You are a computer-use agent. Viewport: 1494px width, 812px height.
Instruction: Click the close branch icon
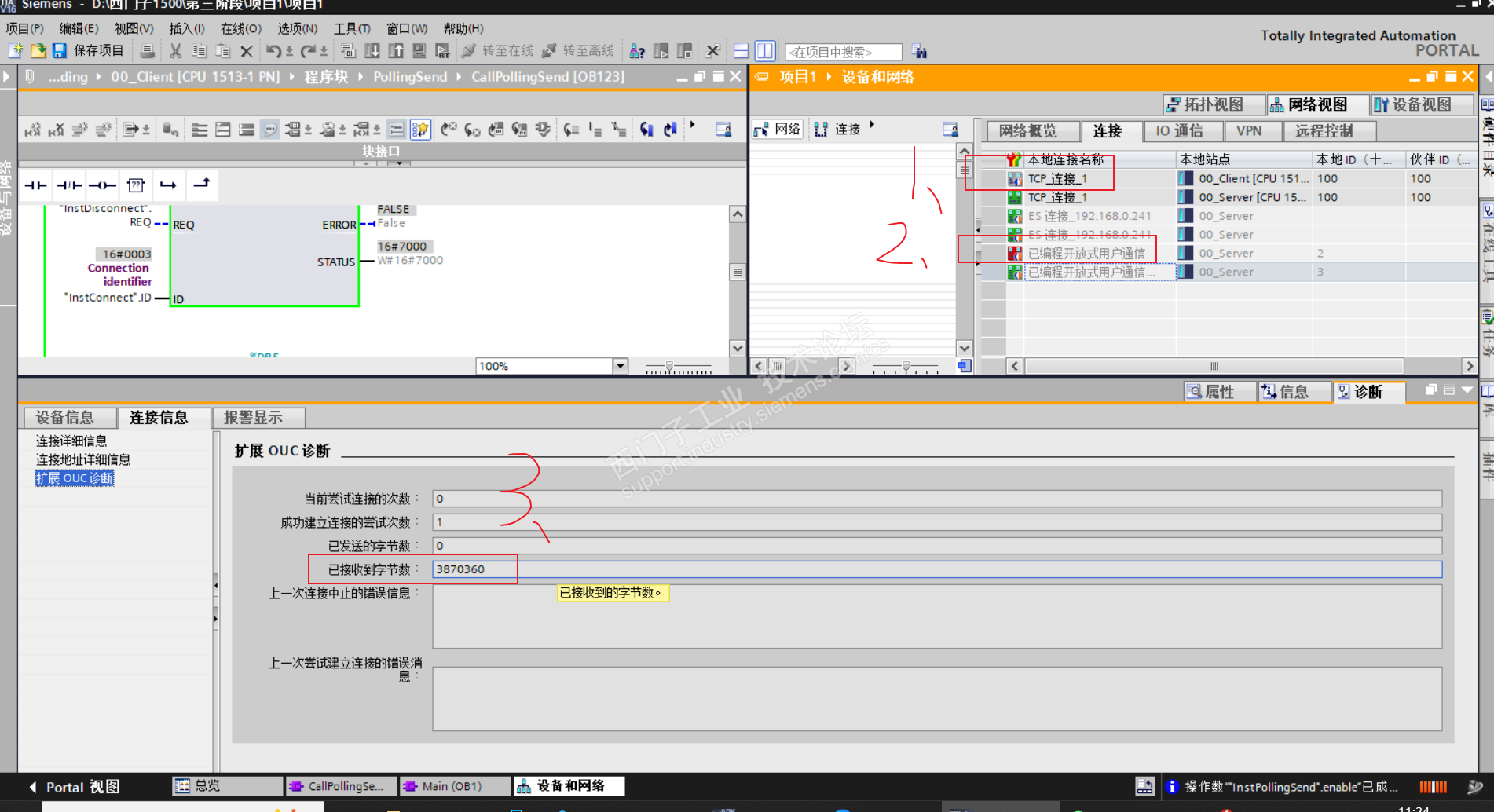(x=202, y=185)
